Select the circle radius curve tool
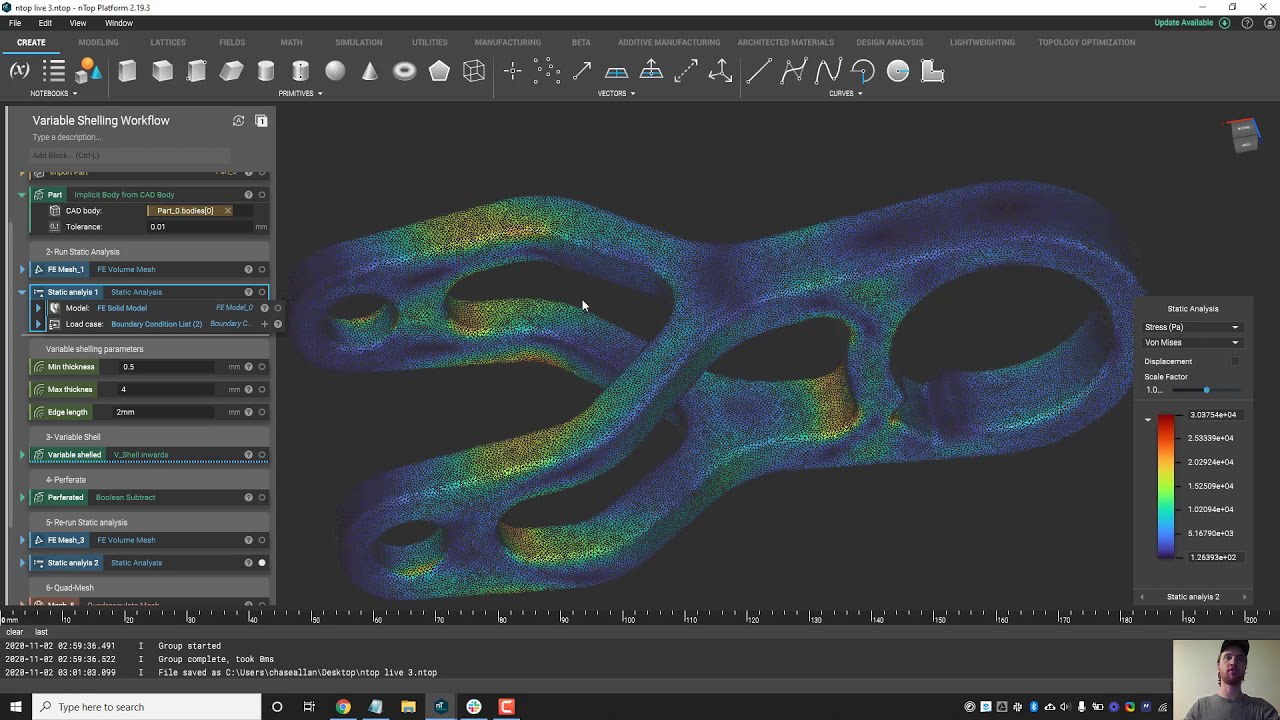Screen dimensions: 1280x720 click(898, 71)
